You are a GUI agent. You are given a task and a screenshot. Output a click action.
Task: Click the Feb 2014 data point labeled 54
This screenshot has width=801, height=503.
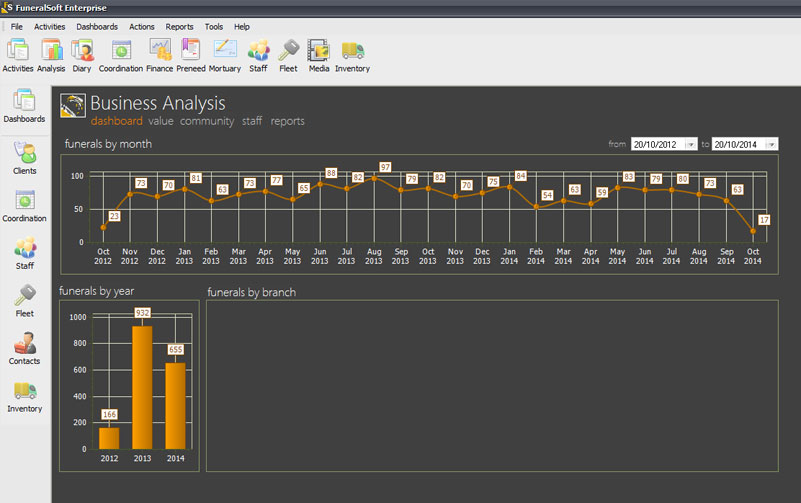pyautogui.click(x=536, y=207)
